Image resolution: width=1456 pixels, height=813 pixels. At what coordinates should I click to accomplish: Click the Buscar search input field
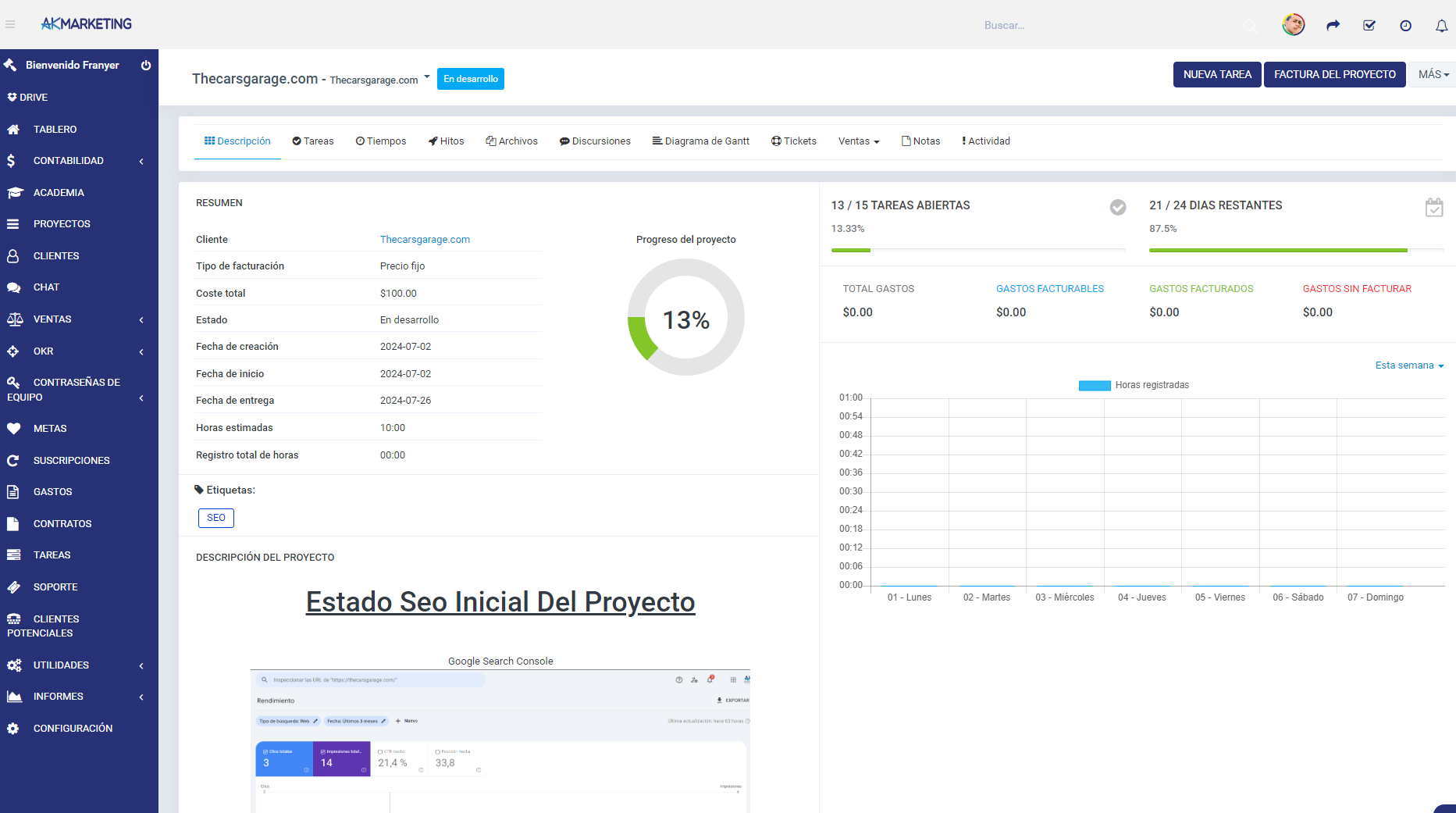coord(1109,26)
